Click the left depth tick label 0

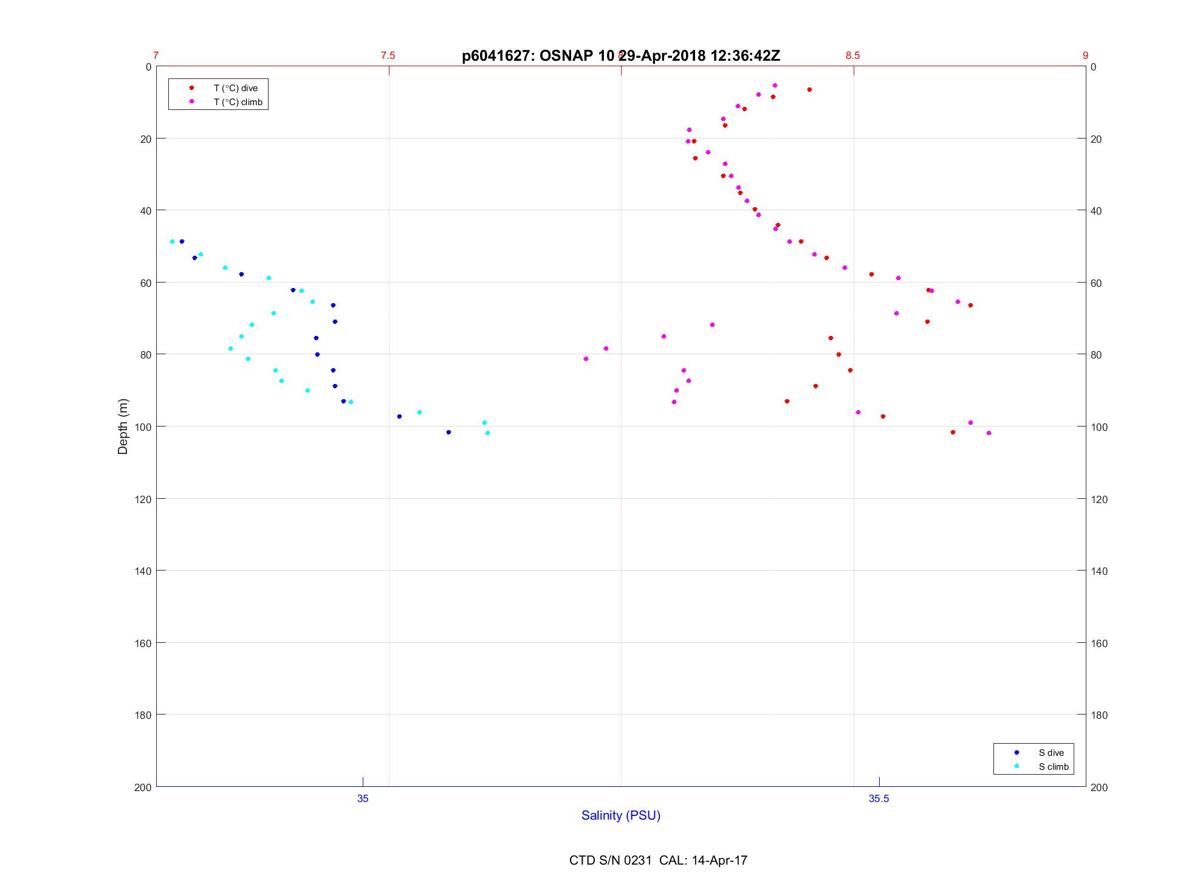[148, 67]
